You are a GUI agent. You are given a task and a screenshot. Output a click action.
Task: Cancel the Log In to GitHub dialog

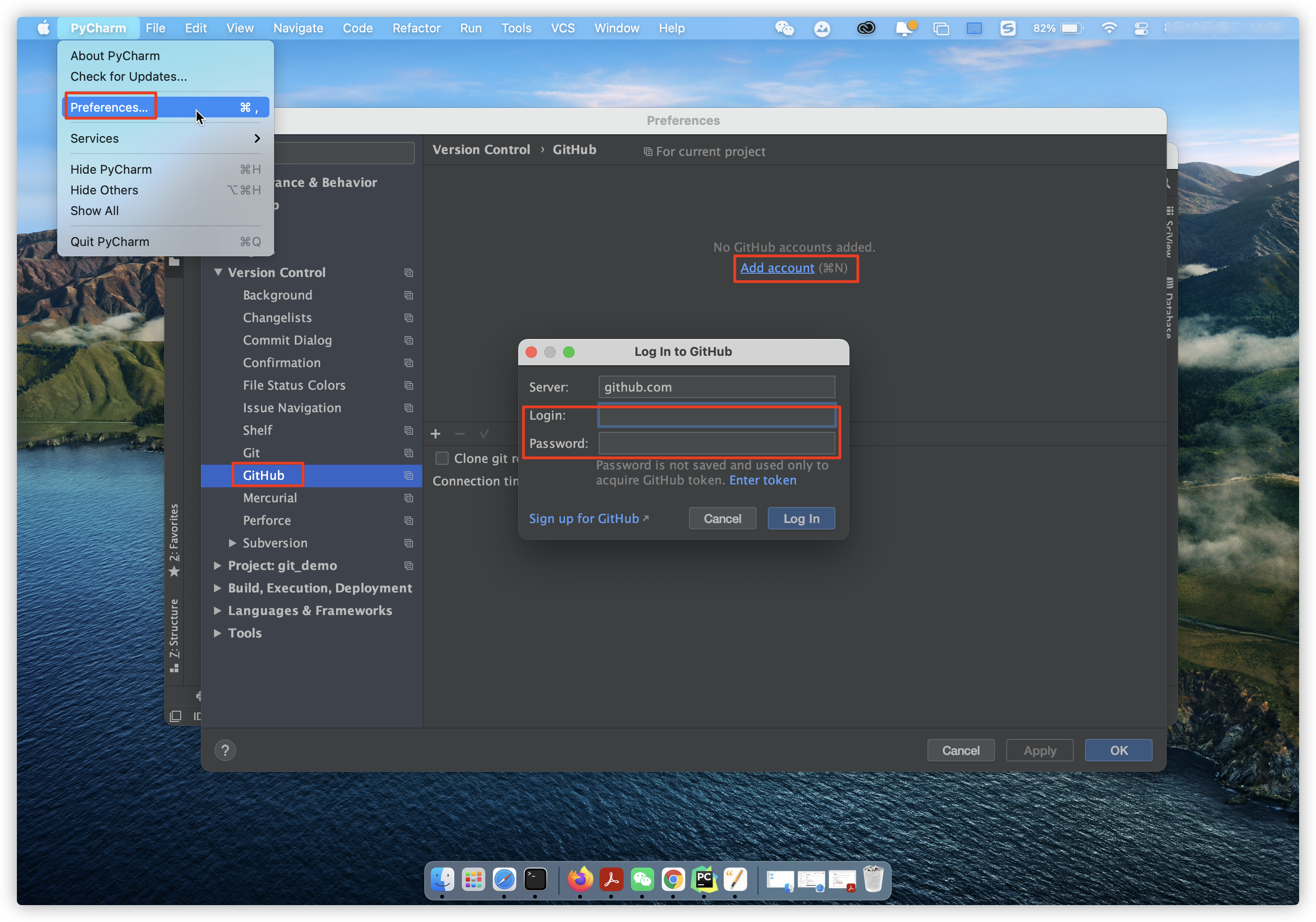(722, 518)
